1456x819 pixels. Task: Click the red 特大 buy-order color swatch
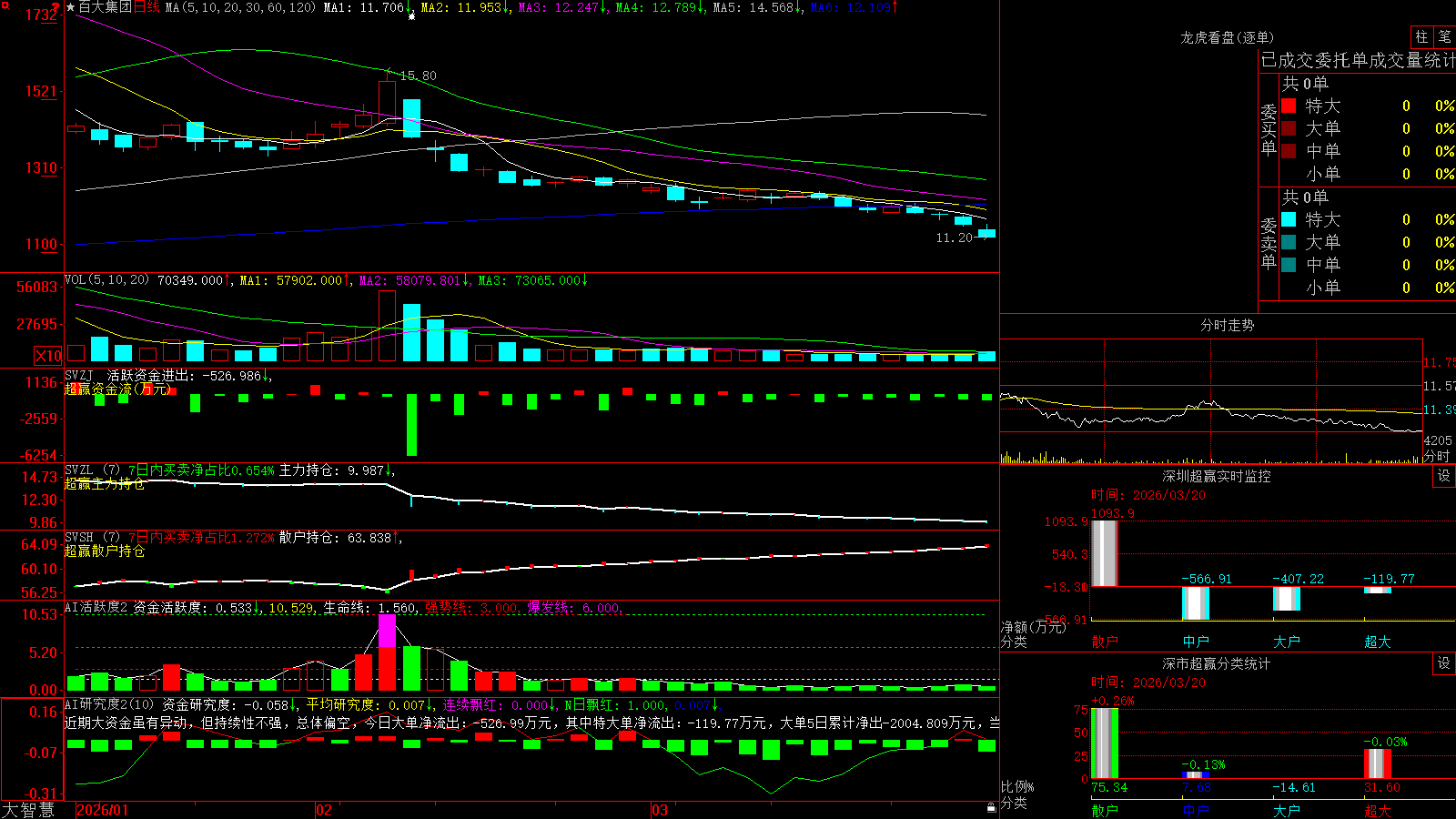click(x=1289, y=106)
